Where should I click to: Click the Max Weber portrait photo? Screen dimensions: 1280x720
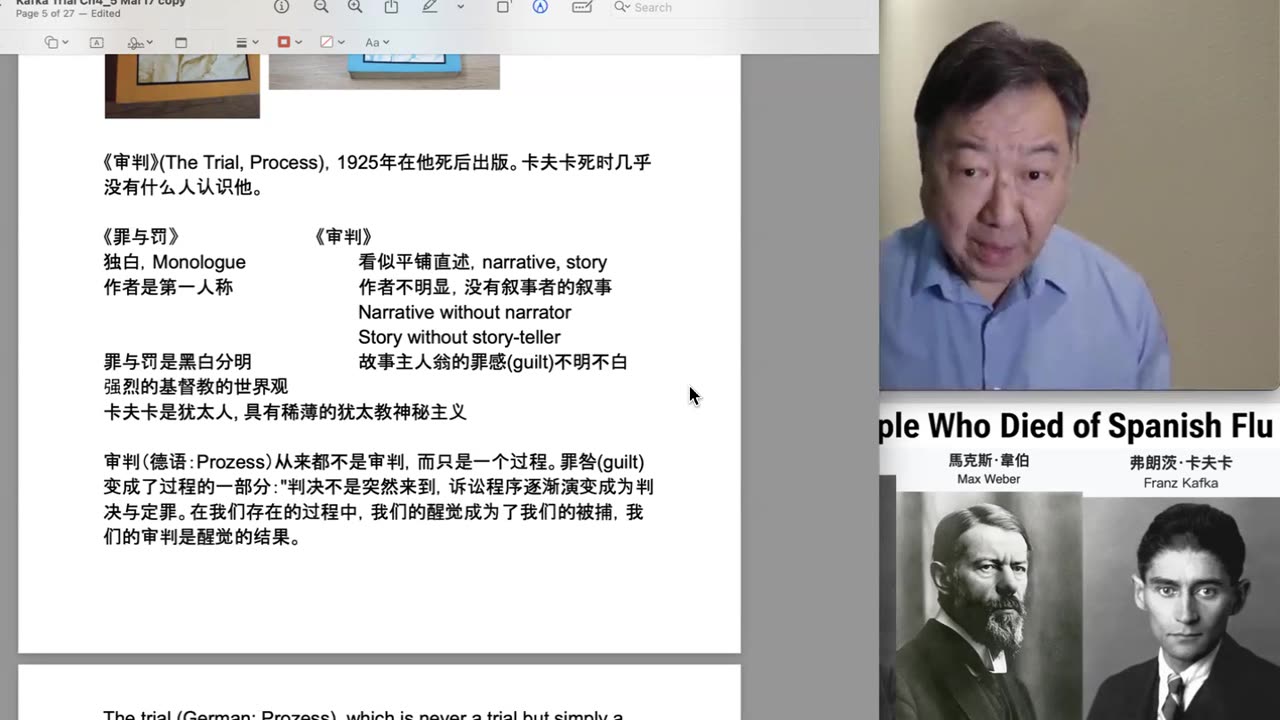988,605
